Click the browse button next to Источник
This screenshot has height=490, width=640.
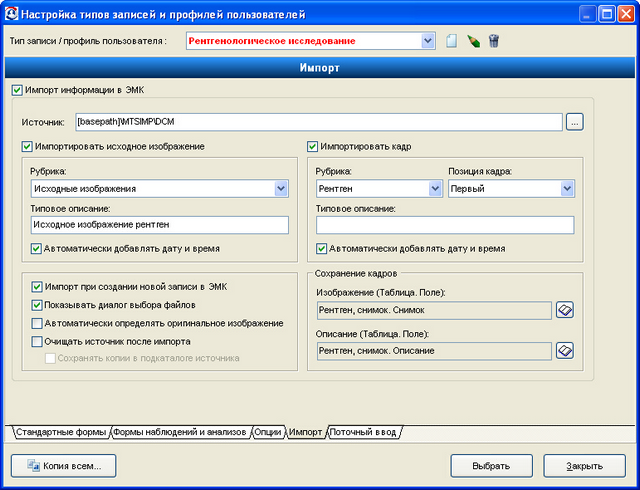click(x=574, y=122)
